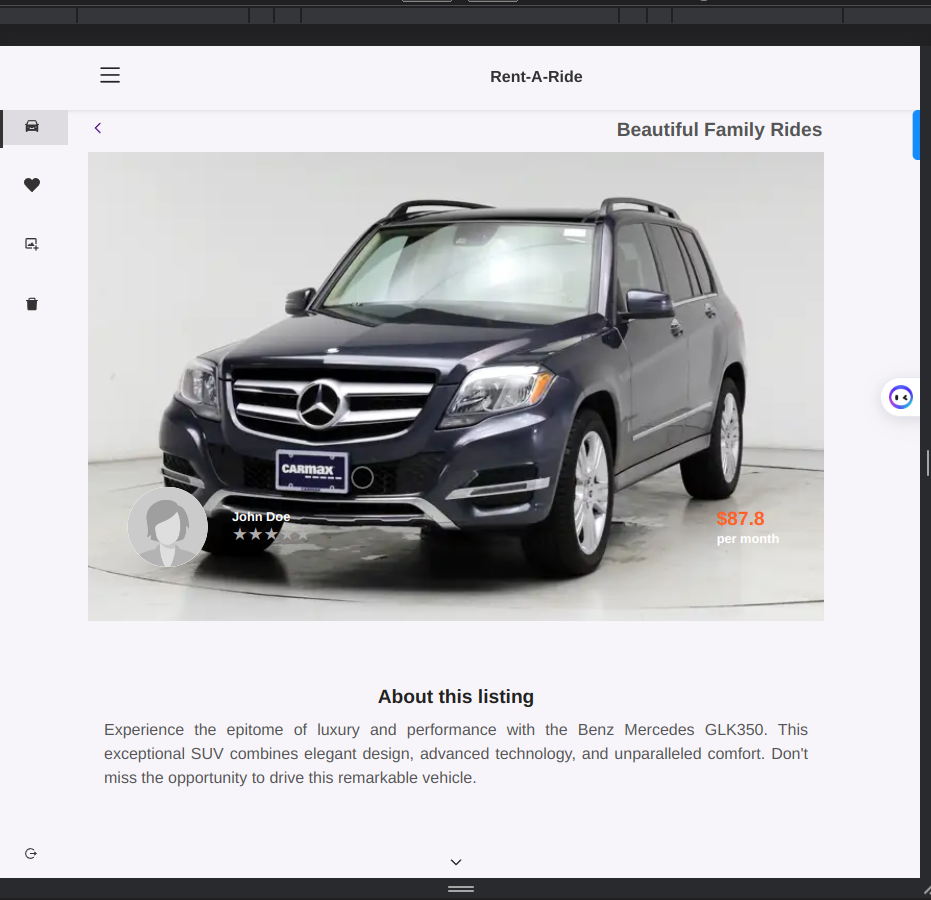Click the floating assistant face icon
Image resolution: width=931 pixels, height=900 pixels.
(x=901, y=397)
